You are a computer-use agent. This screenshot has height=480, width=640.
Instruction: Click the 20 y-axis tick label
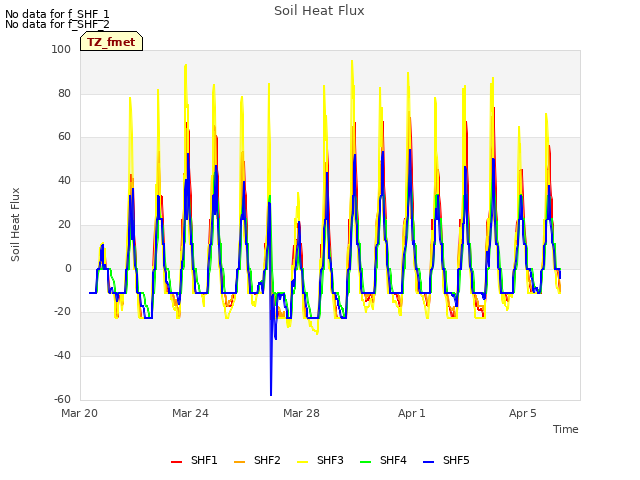pyautogui.click(x=64, y=224)
